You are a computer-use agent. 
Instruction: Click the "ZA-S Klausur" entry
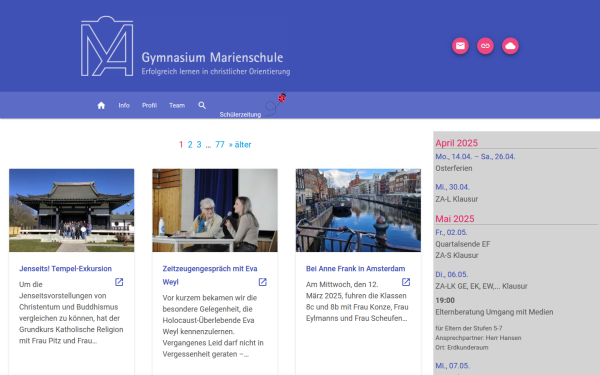click(x=457, y=255)
